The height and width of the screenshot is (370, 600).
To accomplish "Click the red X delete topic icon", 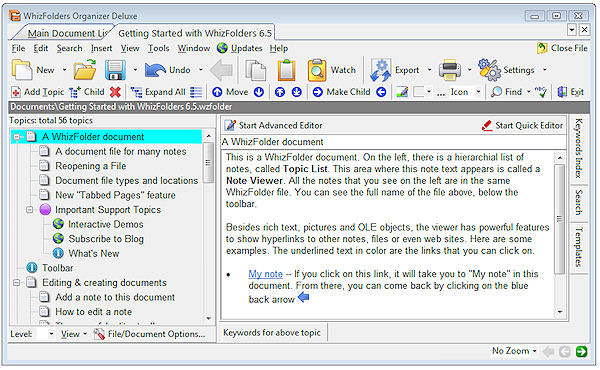I will click(115, 92).
